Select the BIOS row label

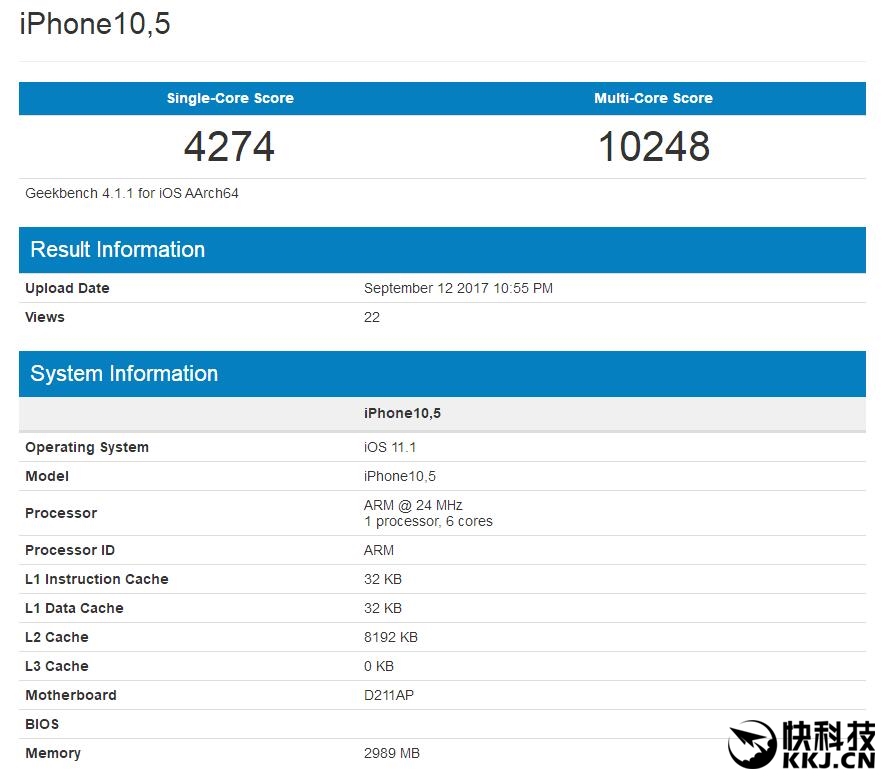tap(42, 724)
